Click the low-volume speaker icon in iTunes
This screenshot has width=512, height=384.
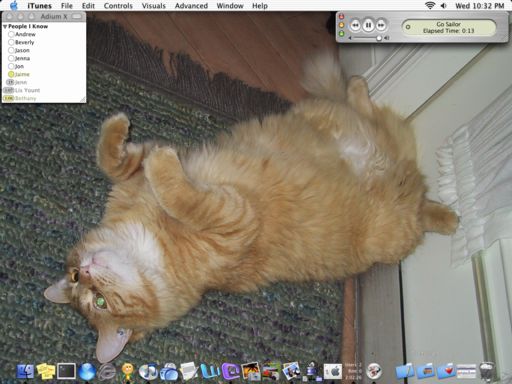pyautogui.click(x=350, y=38)
